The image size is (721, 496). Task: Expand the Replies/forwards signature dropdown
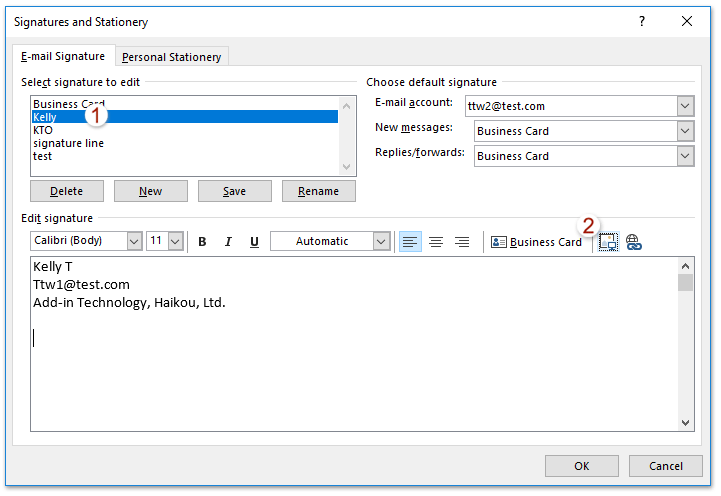pos(685,156)
